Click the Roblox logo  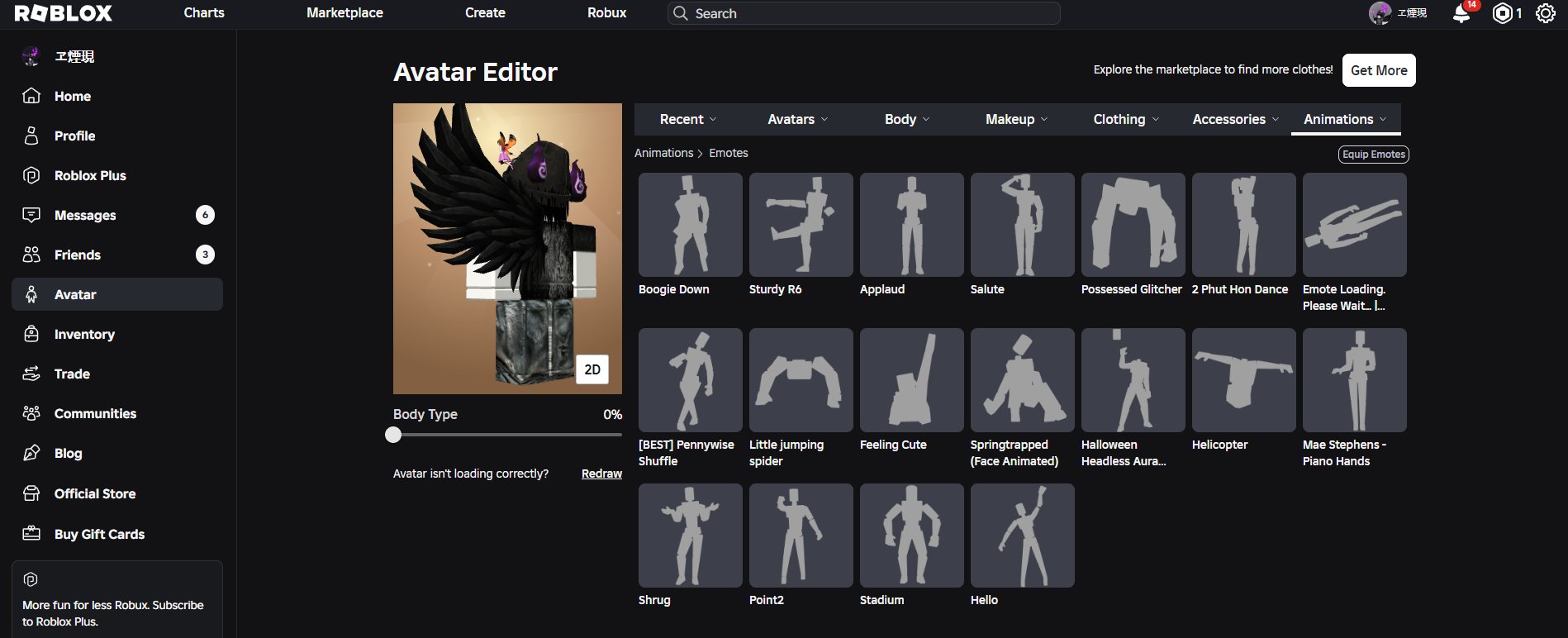(x=64, y=13)
